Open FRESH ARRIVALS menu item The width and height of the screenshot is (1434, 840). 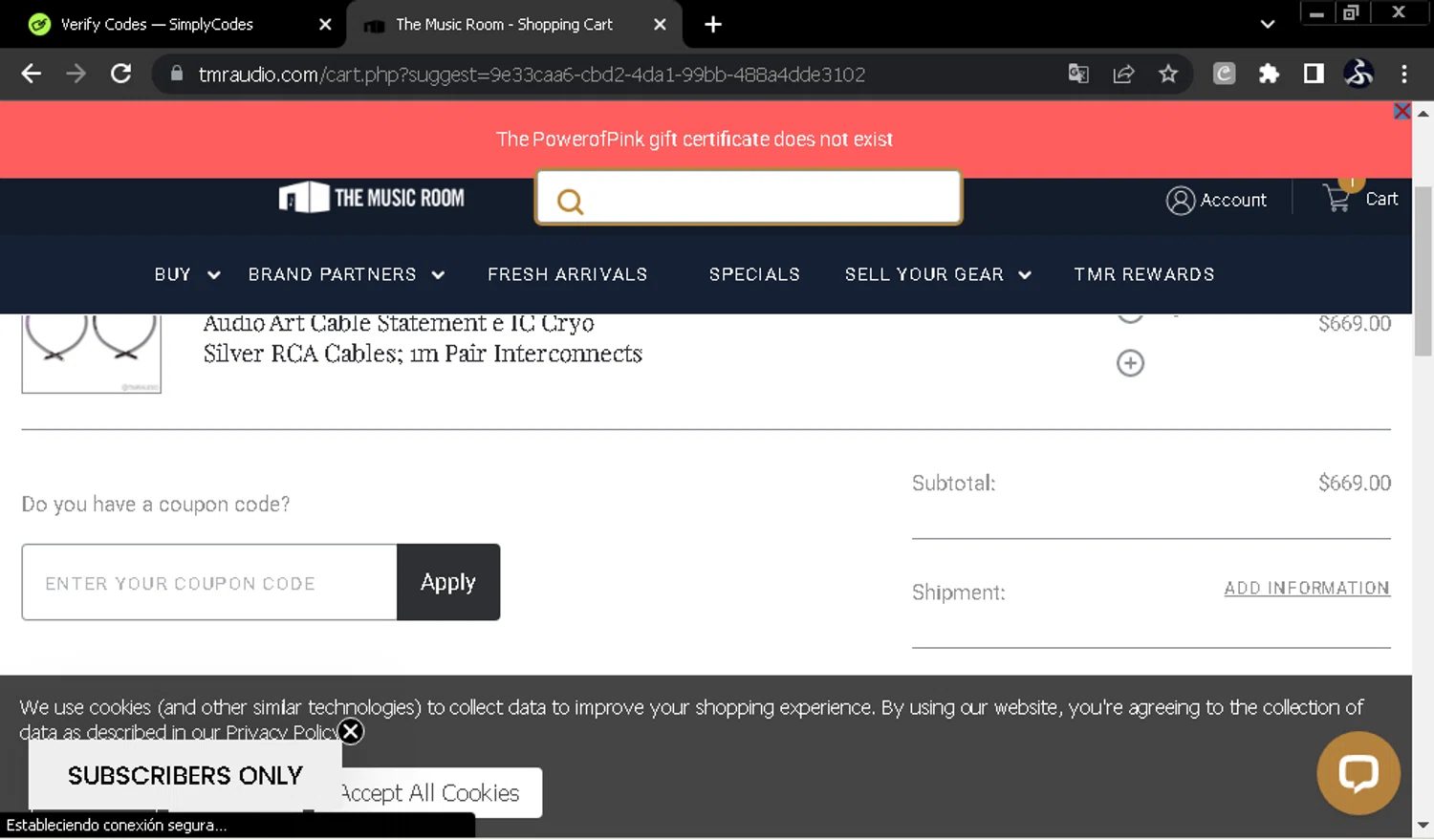[x=568, y=275]
